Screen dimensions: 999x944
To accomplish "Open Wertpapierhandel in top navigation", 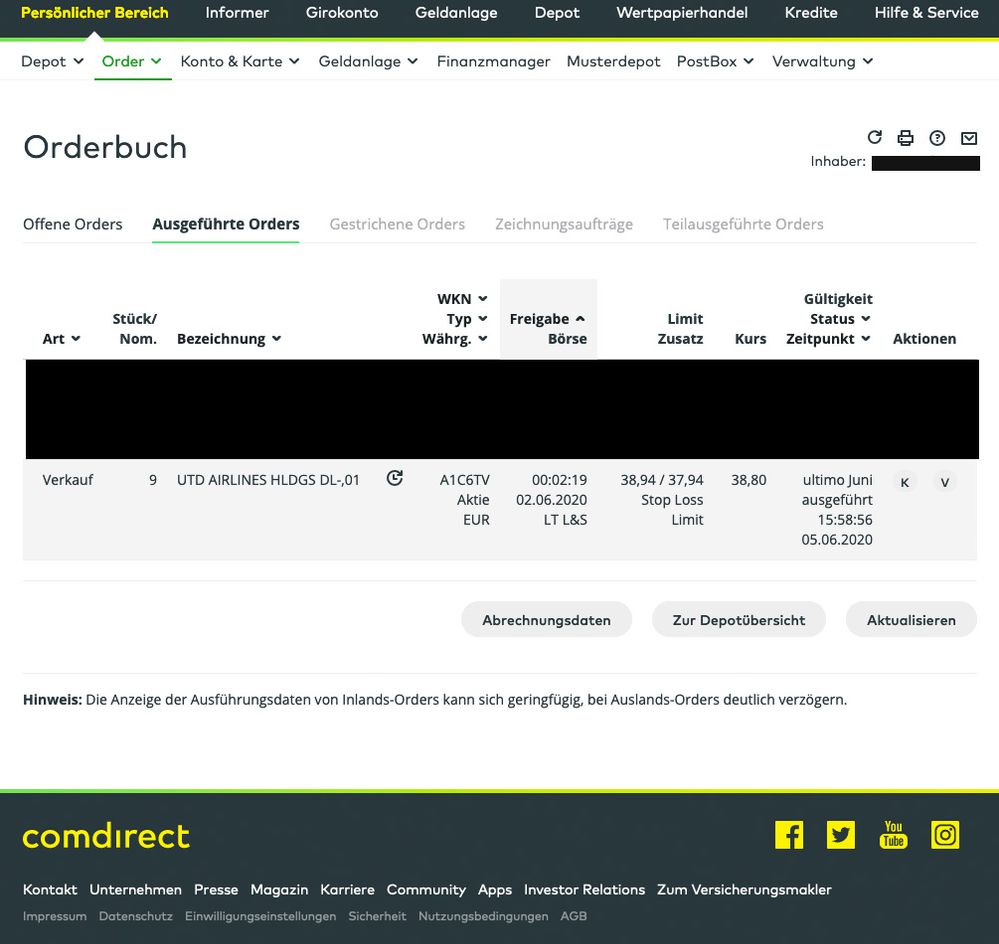I will (x=682, y=13).
